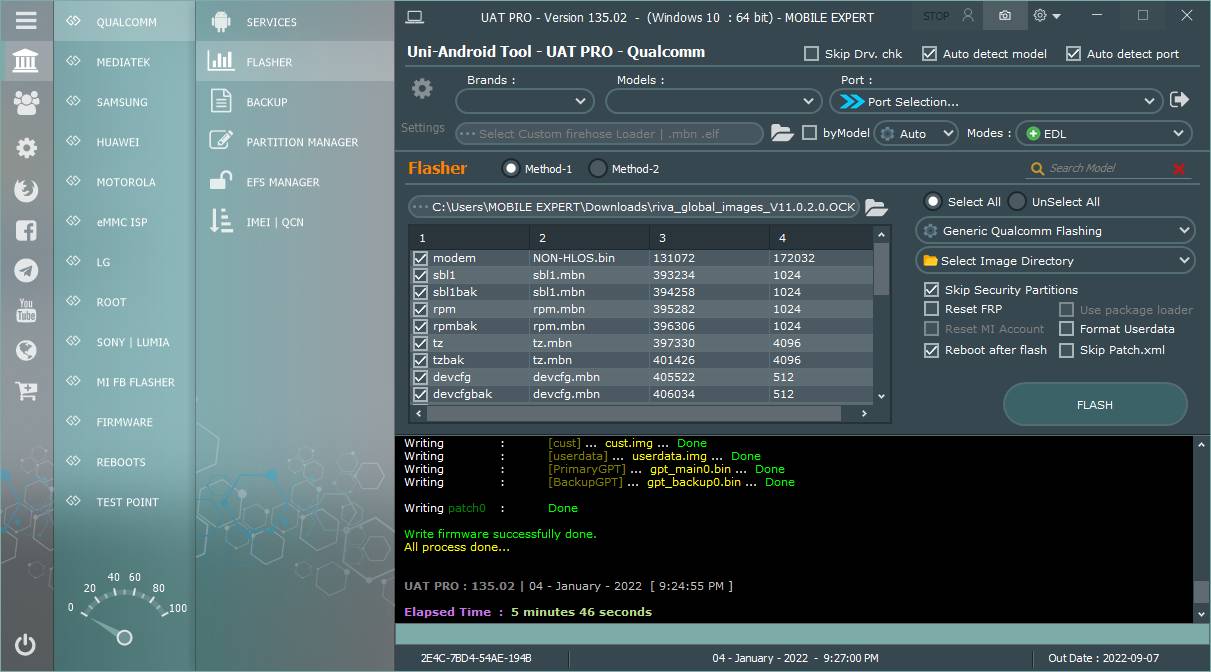Open the Brands dropdown
Image resolution: width=1211 pixels, height=672 pixels.
525,101
